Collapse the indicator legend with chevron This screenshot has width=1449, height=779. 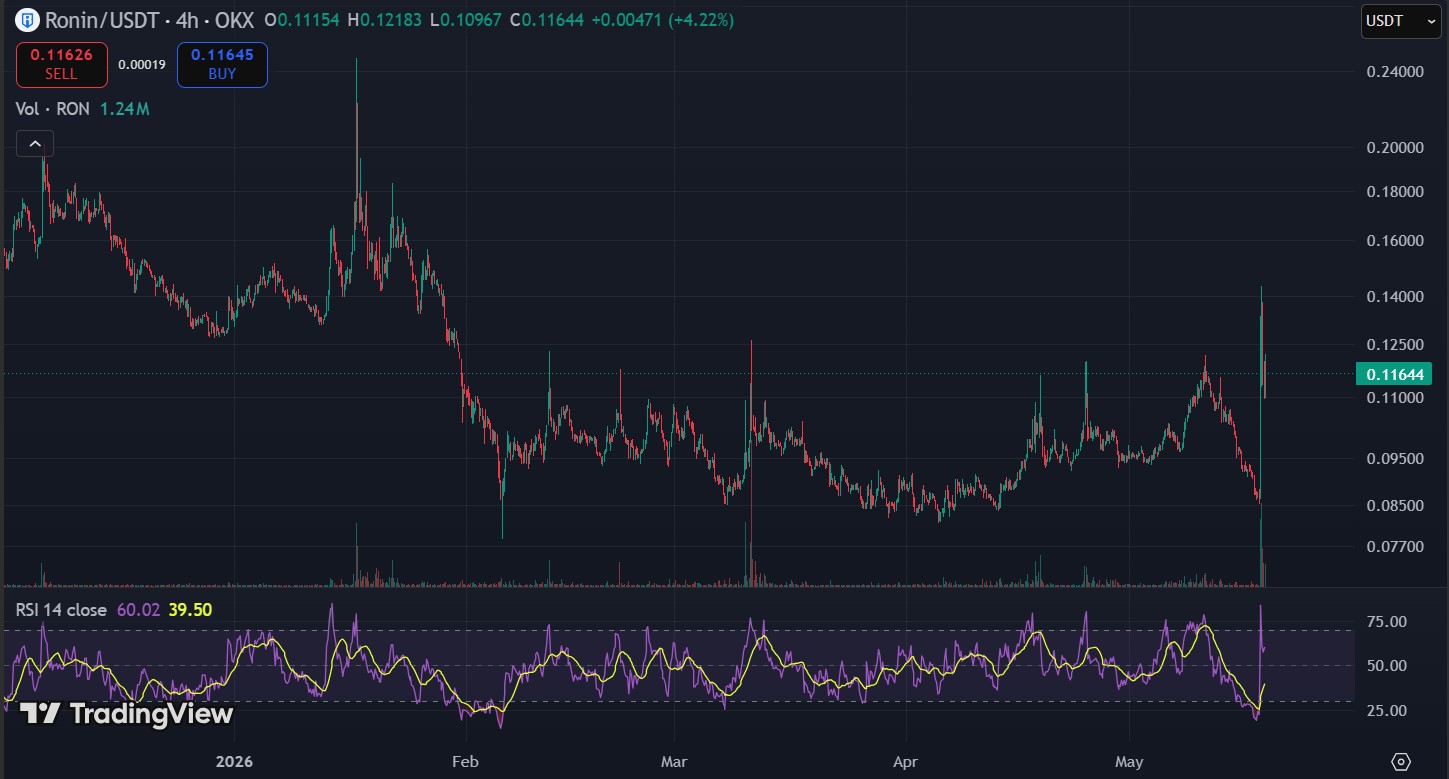[35, 144]
